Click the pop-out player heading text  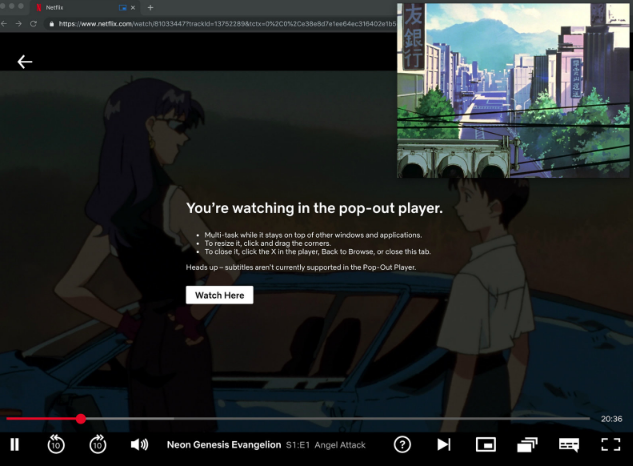(x=314, y=208)
